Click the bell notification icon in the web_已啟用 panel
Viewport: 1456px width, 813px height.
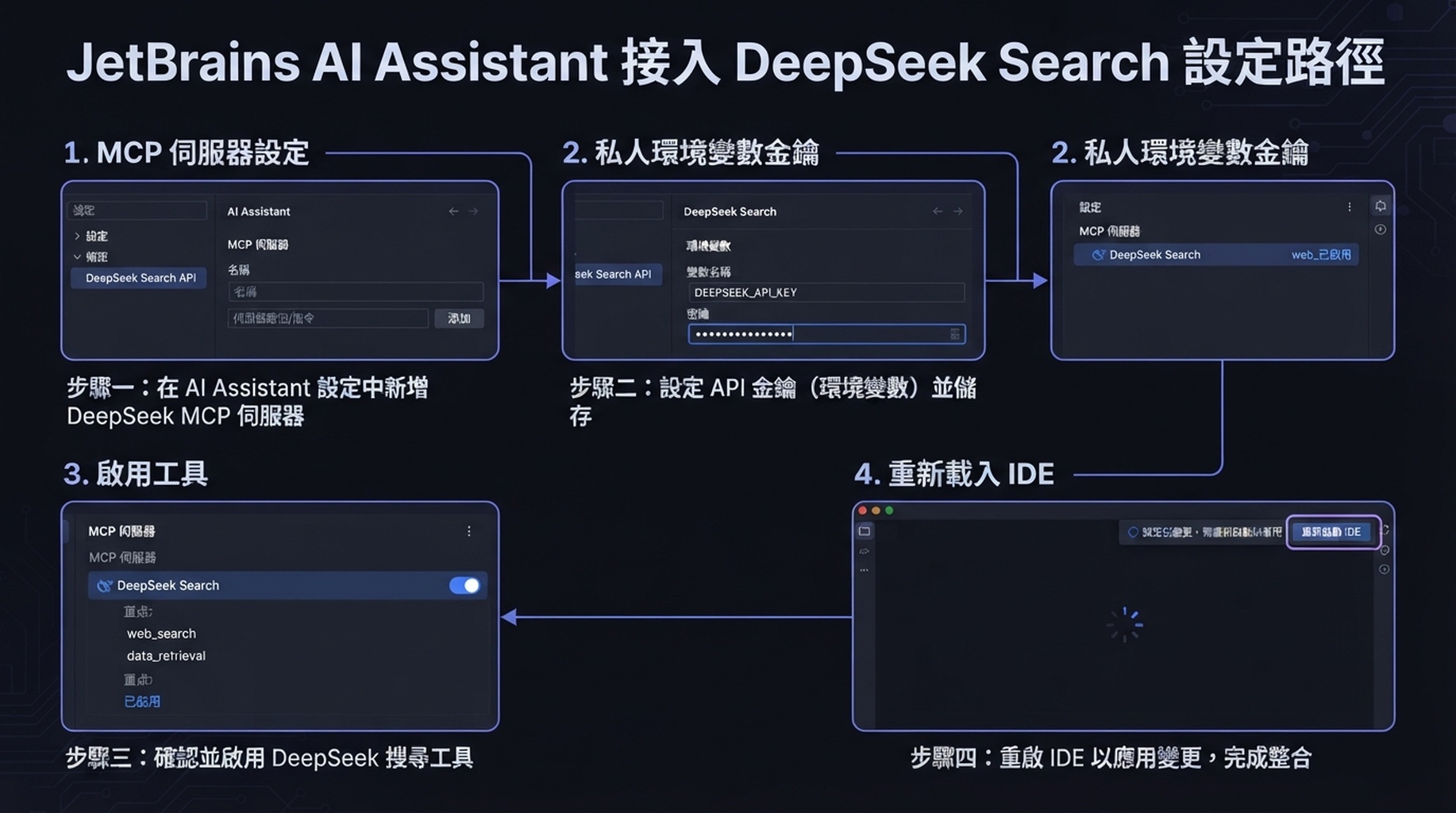click(1381, 206)
